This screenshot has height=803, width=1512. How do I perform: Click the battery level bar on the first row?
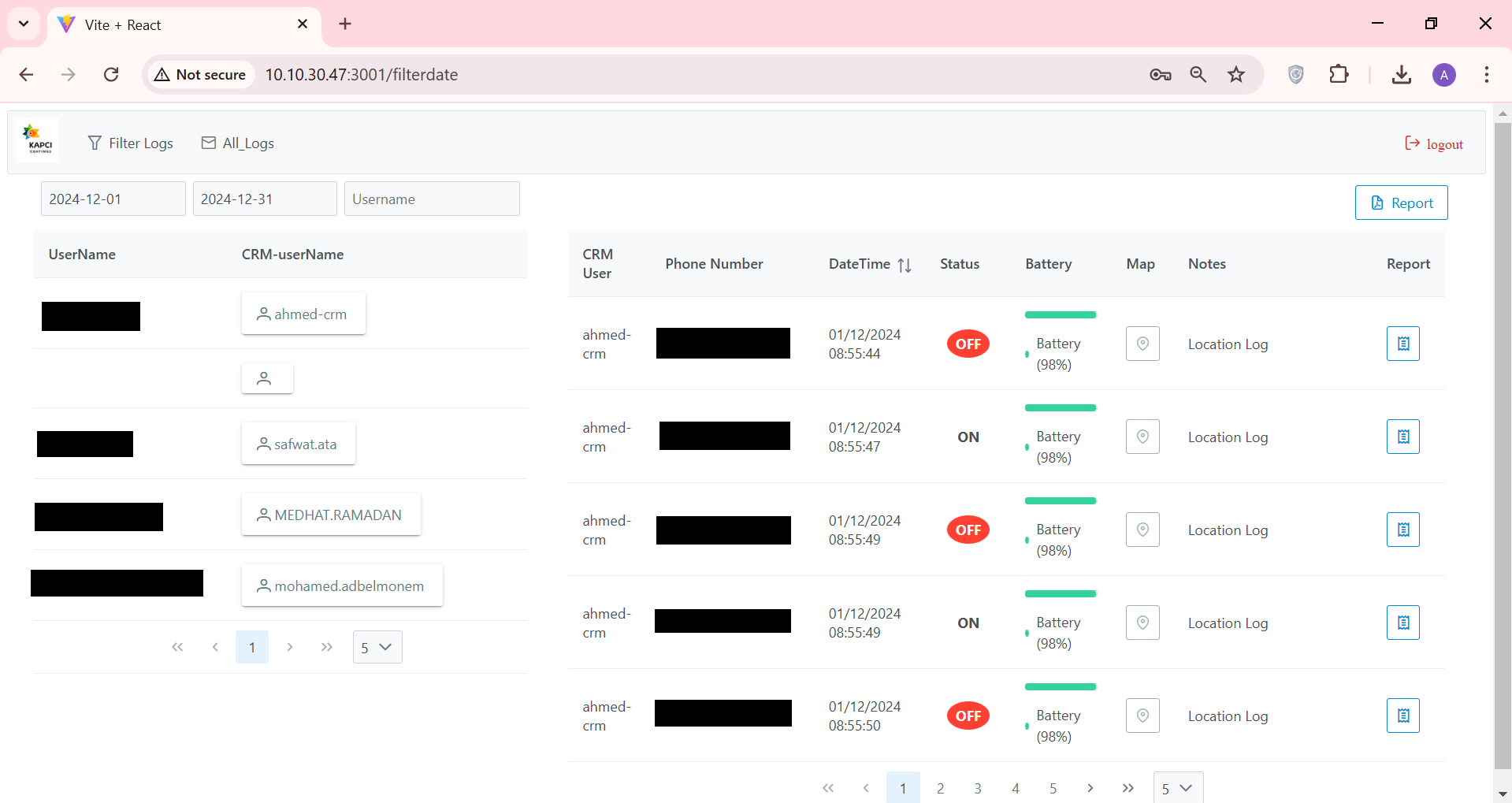1060,314
